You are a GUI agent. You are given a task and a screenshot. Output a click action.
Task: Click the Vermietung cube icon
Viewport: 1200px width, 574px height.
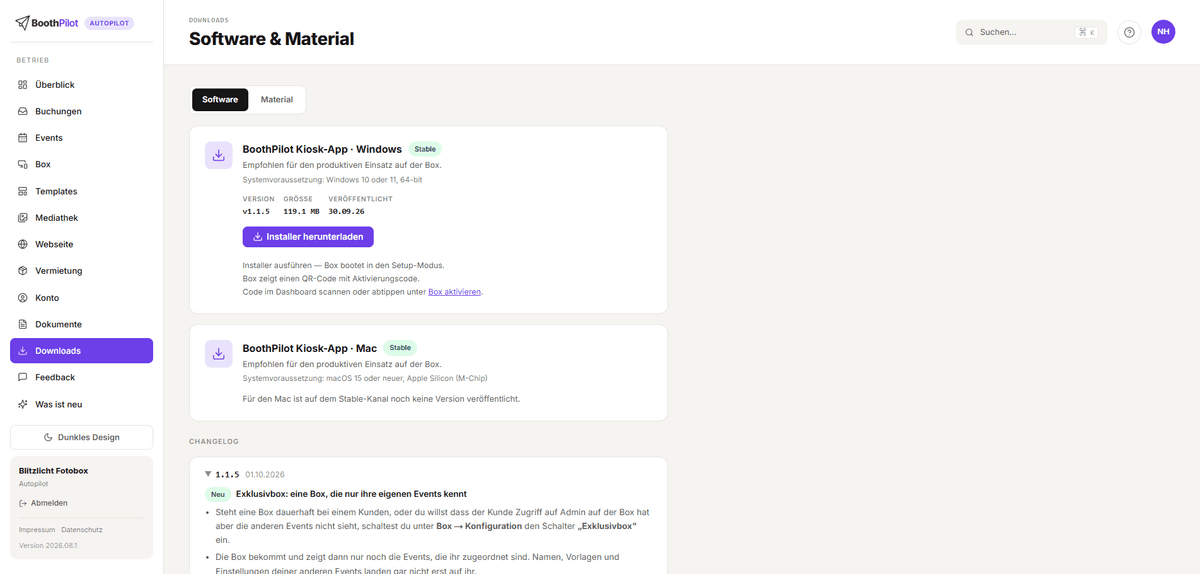23,271
